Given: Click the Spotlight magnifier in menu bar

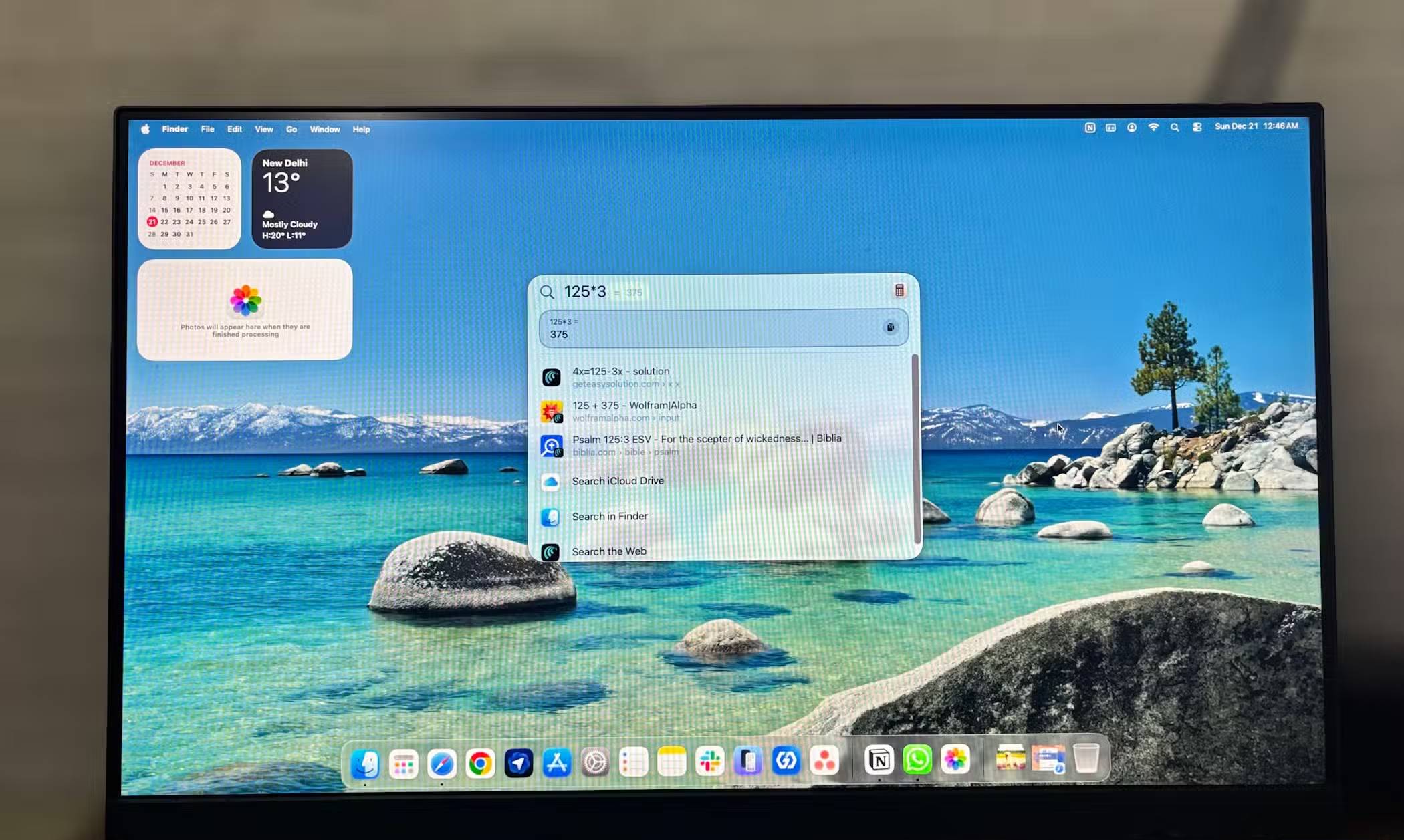Looking at the screenshot, I should 1175,127.
